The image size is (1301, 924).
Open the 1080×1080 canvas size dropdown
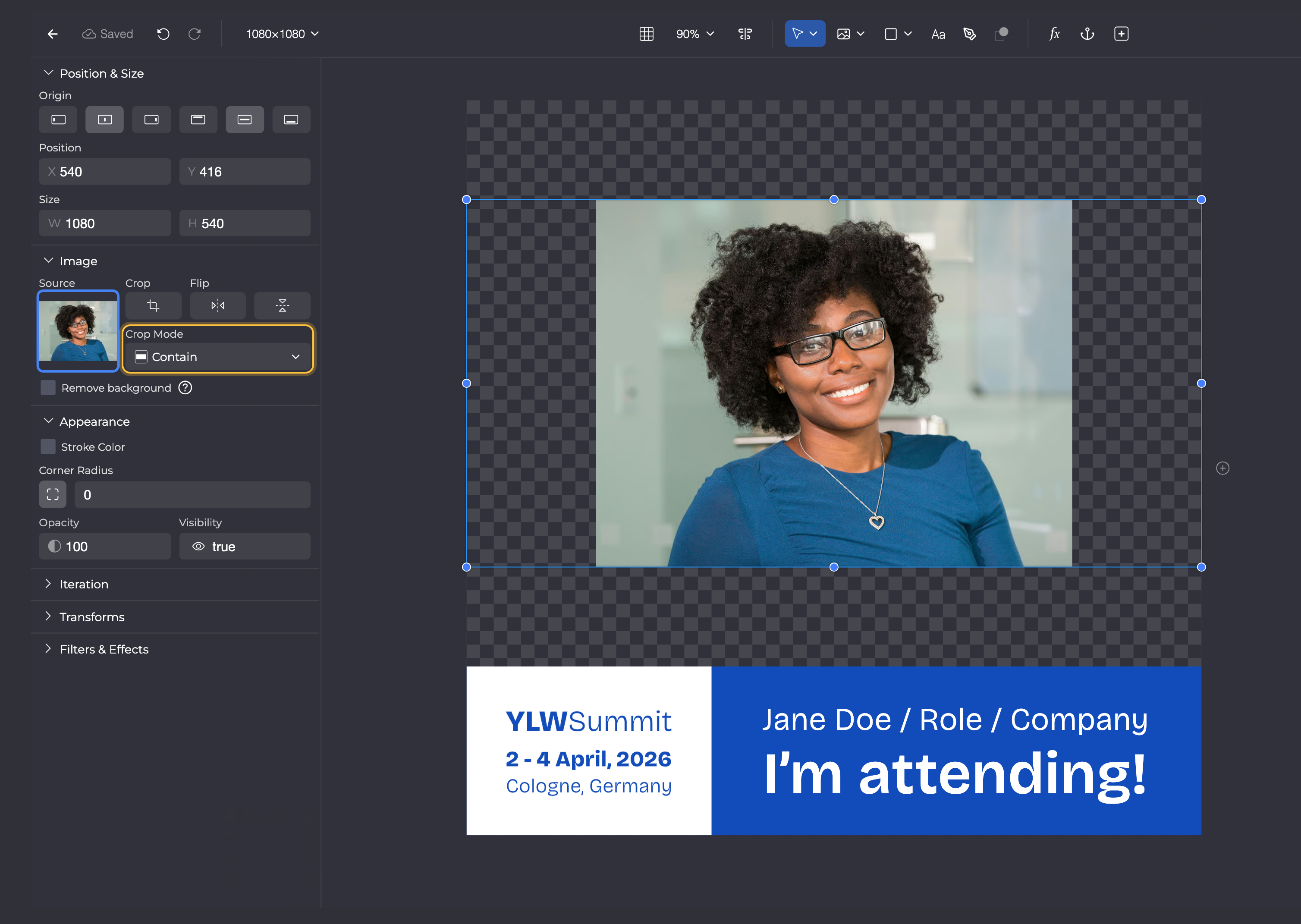(x=282, y=34)
